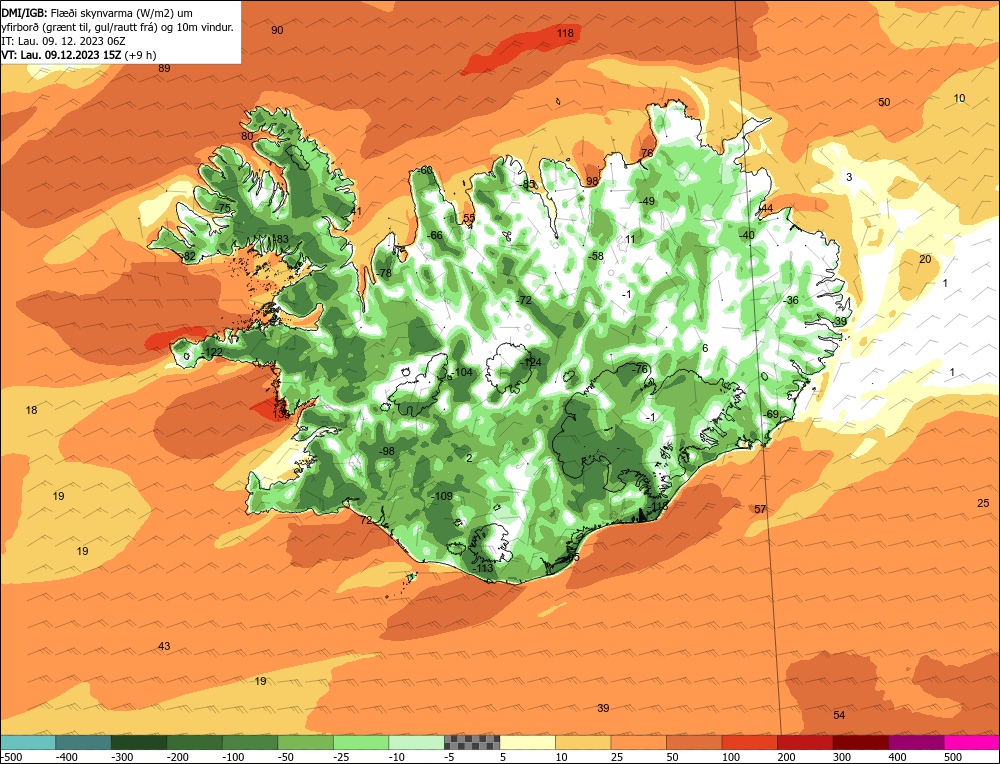Screen dimensions: 1000x764
Task: Click the green -100 to -50 legend swatch
Action: [249, 742]
